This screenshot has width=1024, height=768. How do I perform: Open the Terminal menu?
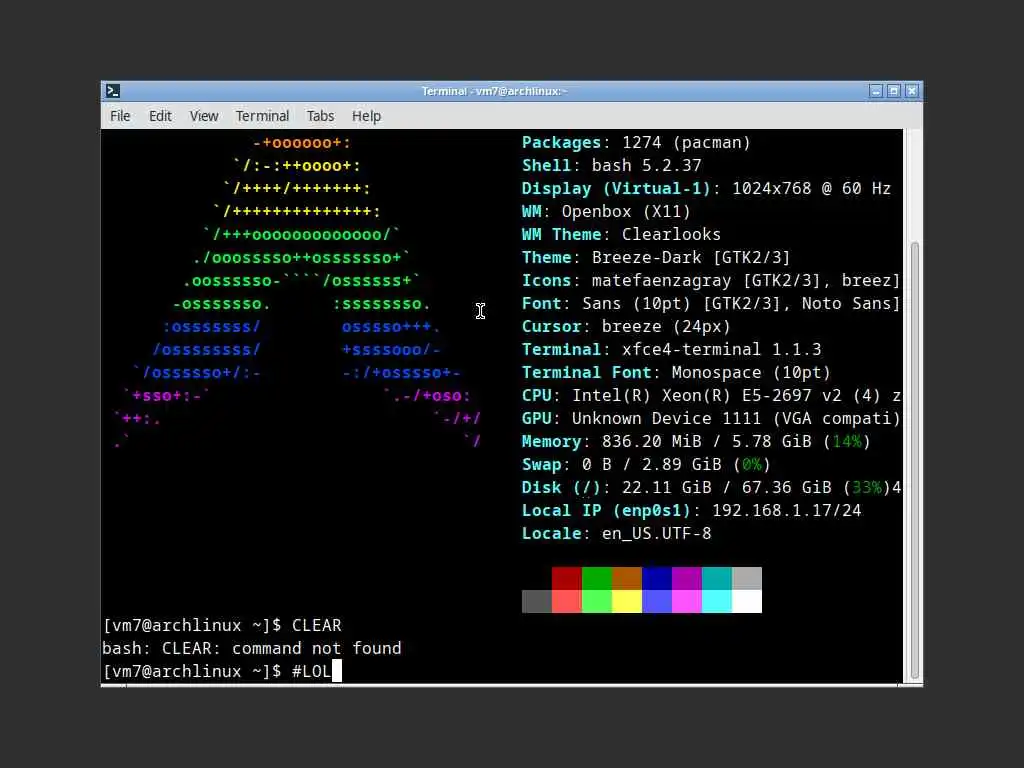coord(262,116)
